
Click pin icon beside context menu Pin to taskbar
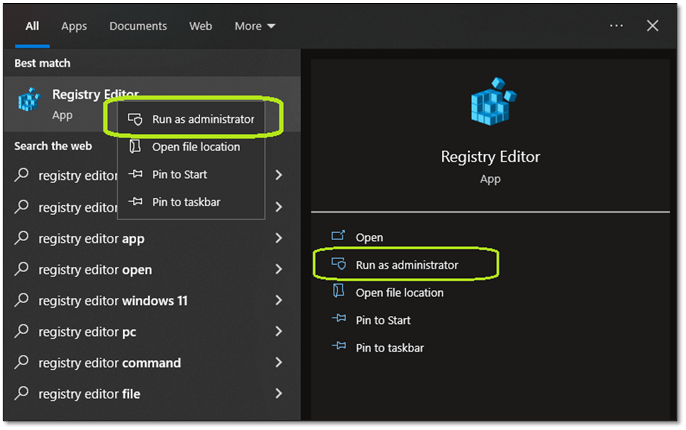coord(135,202)
